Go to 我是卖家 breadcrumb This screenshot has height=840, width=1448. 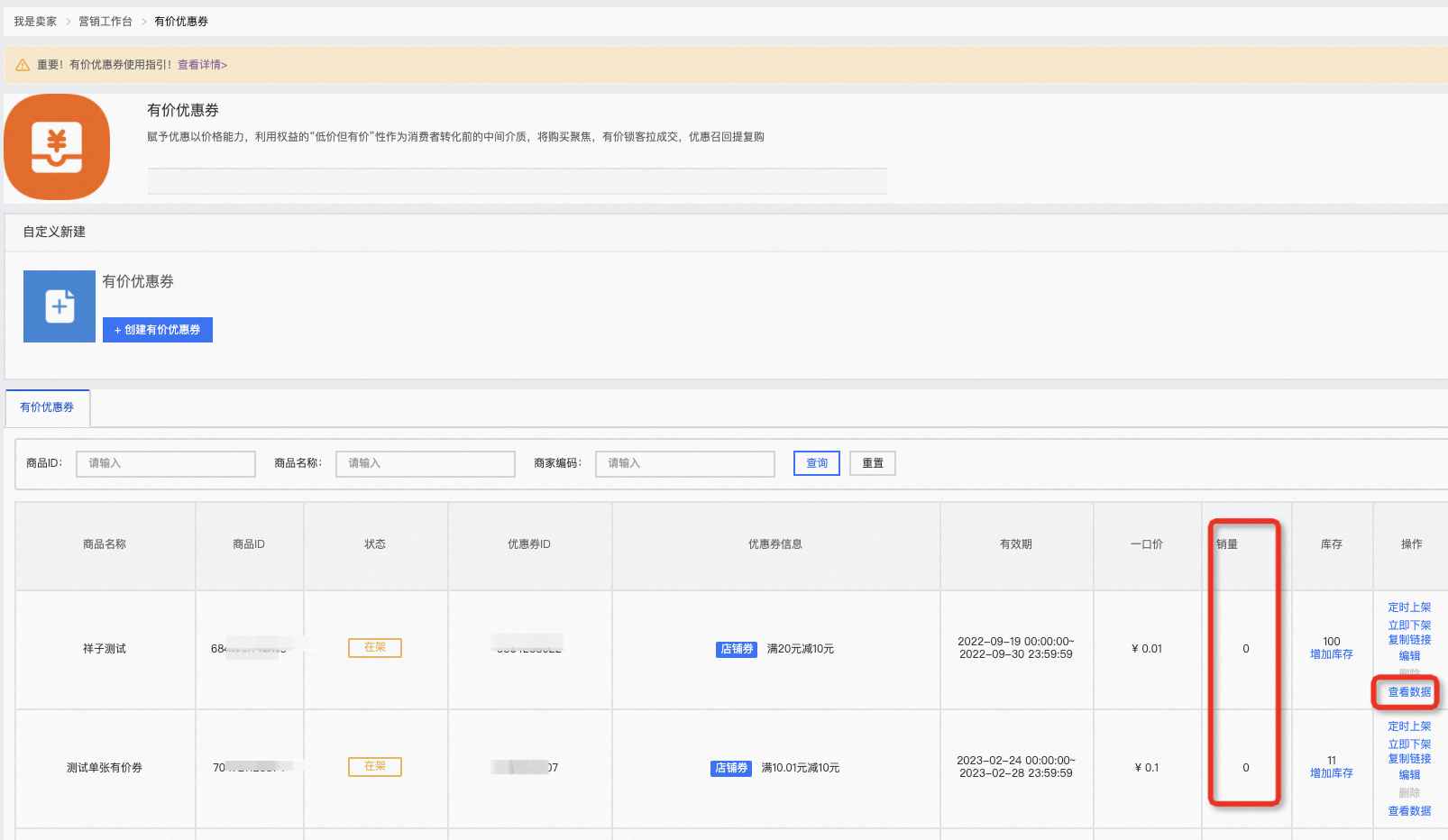(x=35, y=22)
